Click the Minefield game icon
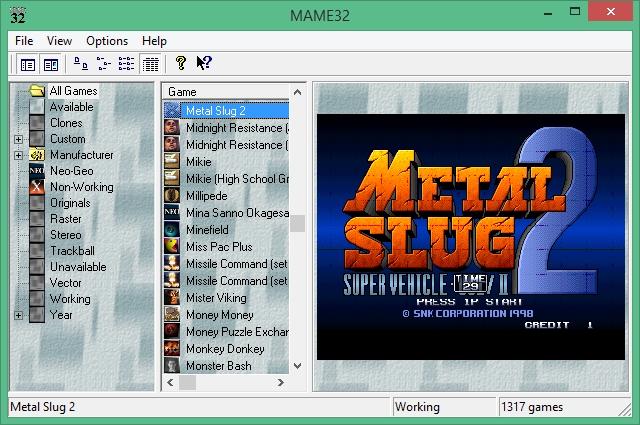 tap(172, 229)
